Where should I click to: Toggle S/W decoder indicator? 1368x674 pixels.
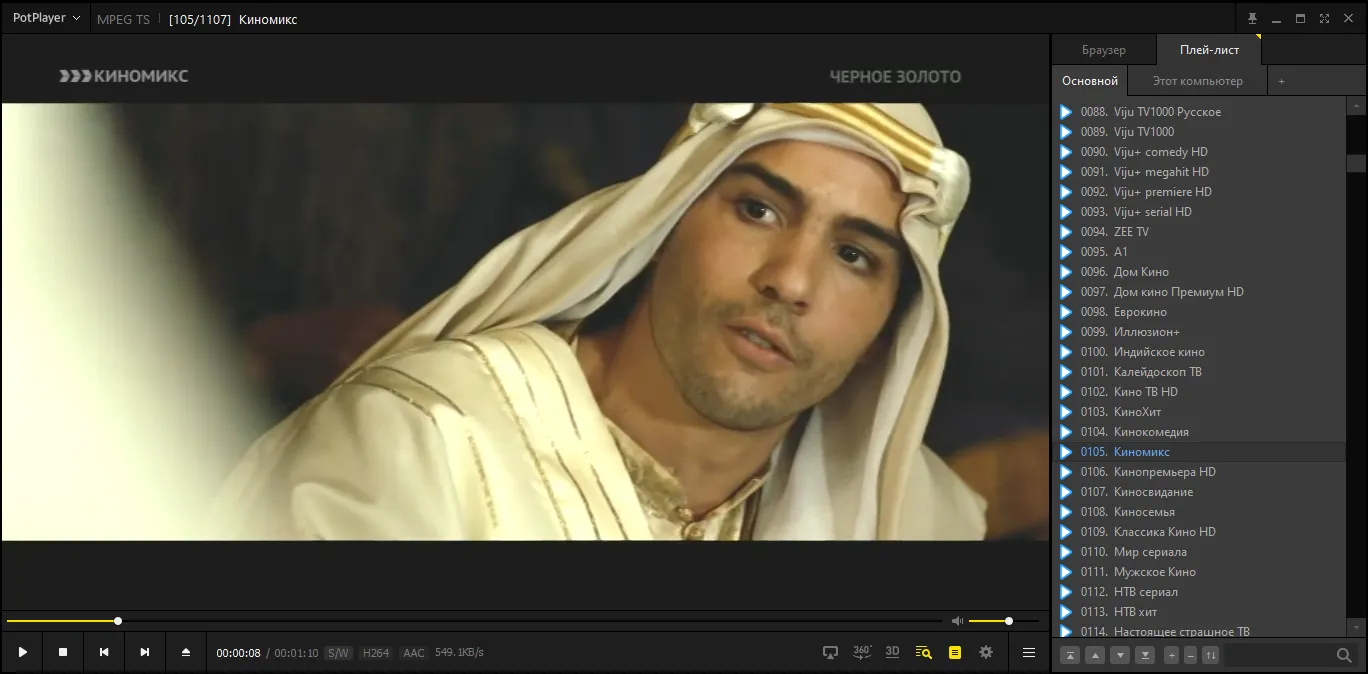(x=338, y=653)
